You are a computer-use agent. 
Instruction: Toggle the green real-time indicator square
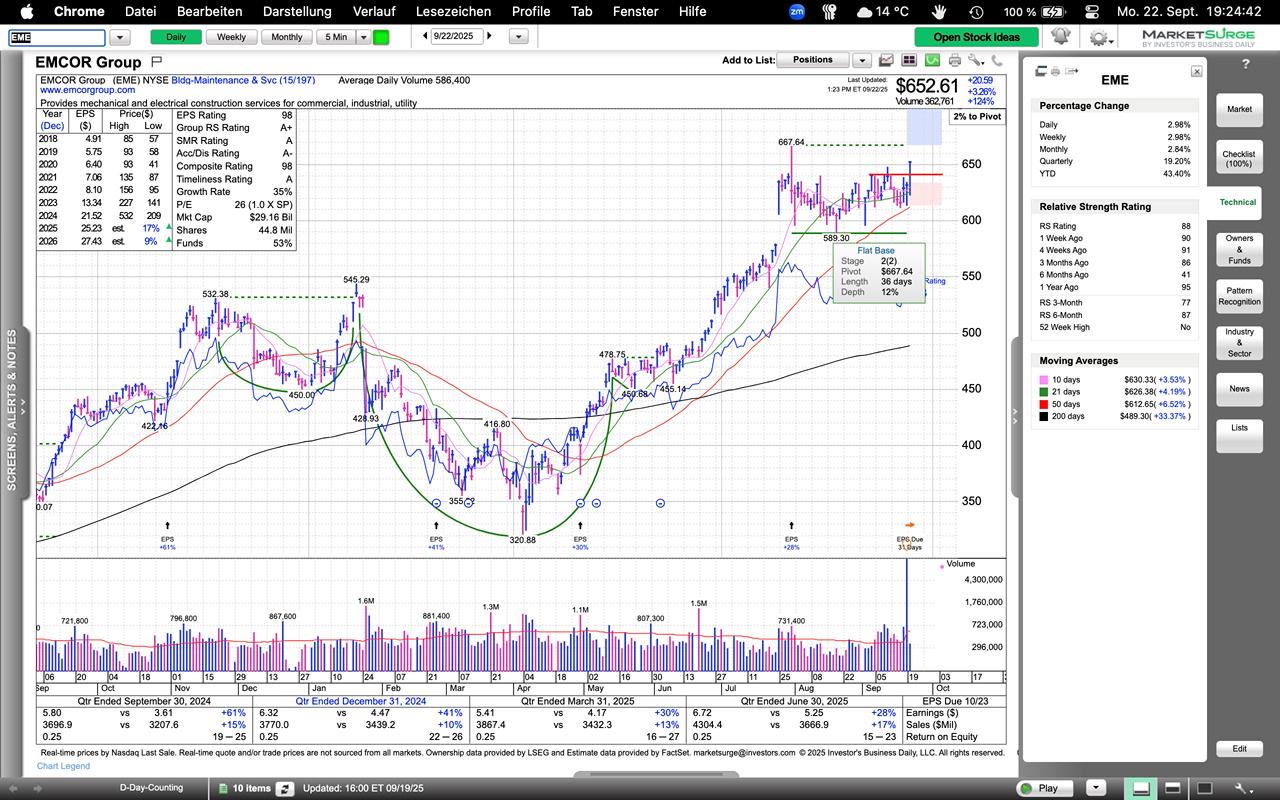click(x=381, y=37)
